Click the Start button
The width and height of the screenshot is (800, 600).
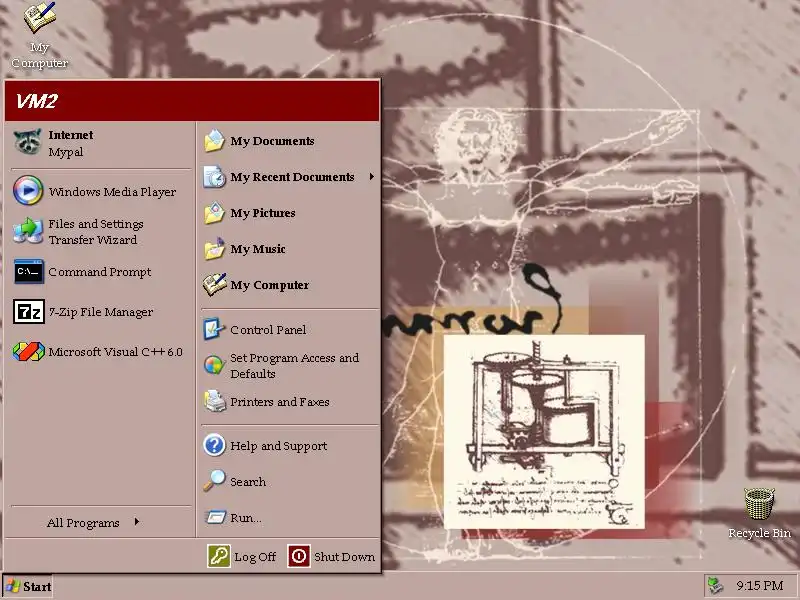28,586
